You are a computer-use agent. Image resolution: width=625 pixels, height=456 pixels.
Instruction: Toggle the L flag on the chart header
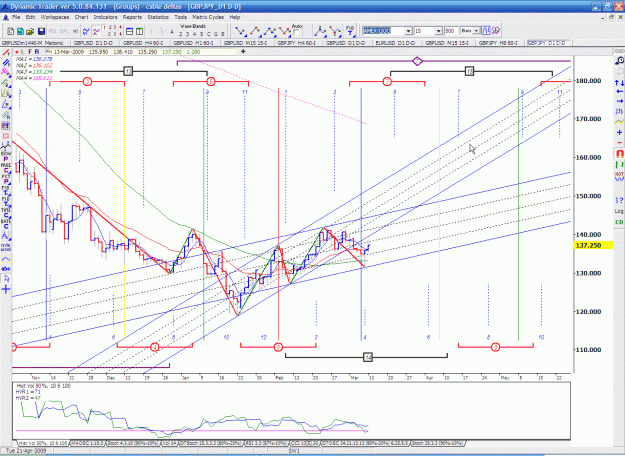(23, 52)
